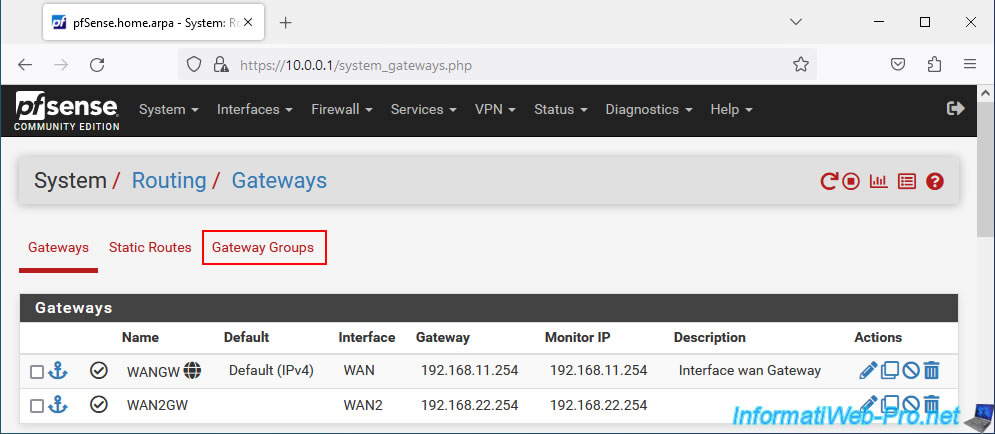
Task: Expand the Firewall menu dropdown
Action: pos(341,109)
